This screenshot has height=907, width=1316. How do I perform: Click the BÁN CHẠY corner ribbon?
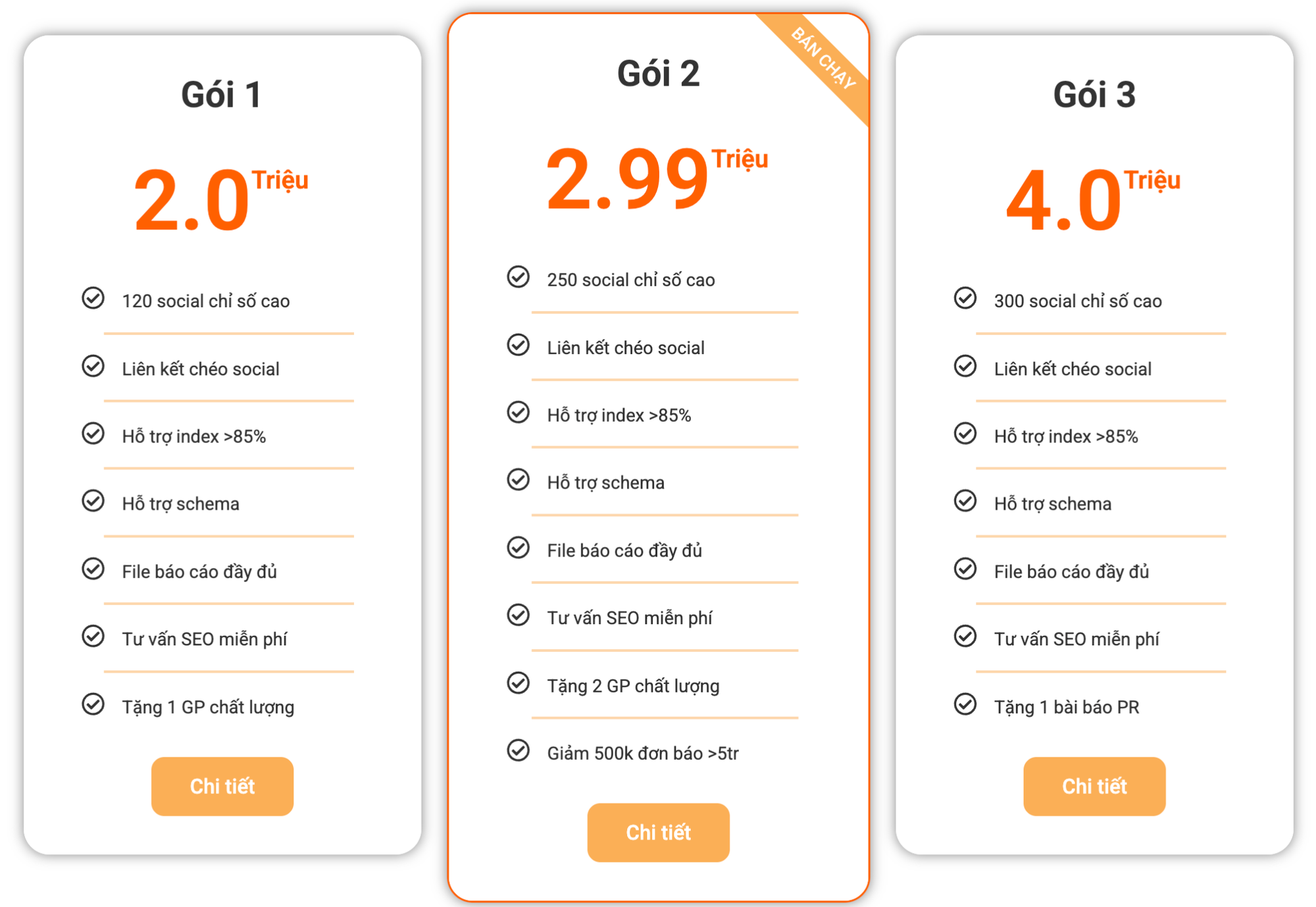[x=823, y=59]
